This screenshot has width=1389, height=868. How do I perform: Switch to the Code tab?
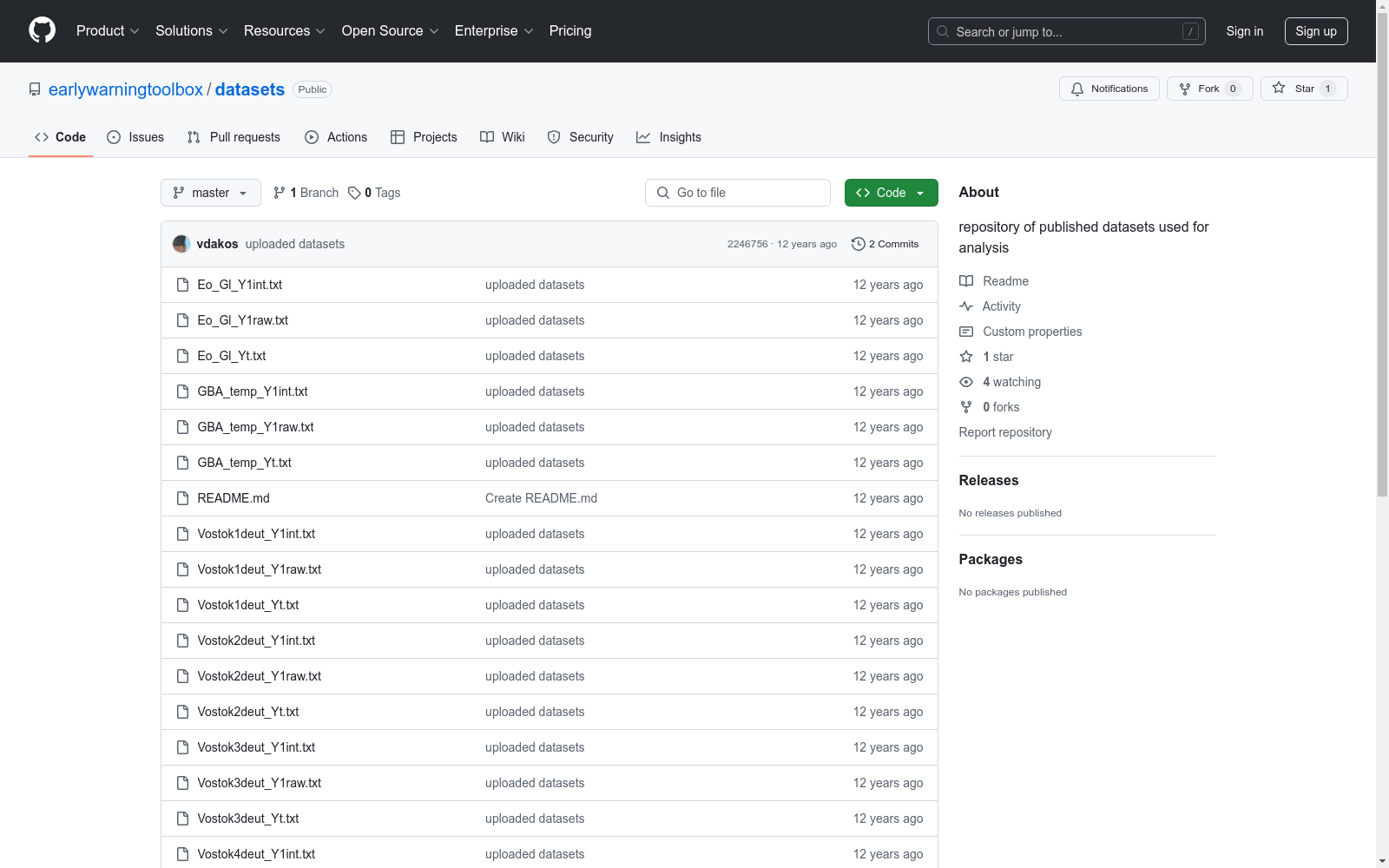click(x=60, y=137)
